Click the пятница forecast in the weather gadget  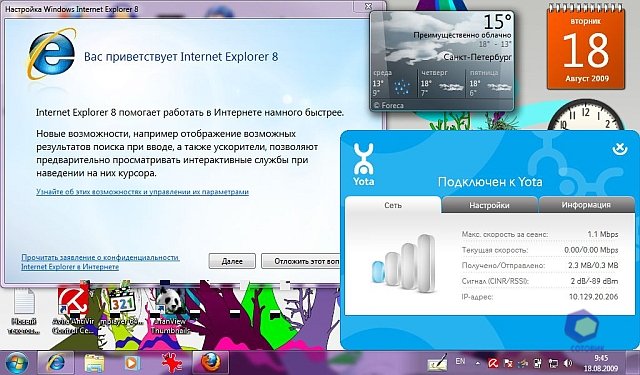click(x=490, y=83)
